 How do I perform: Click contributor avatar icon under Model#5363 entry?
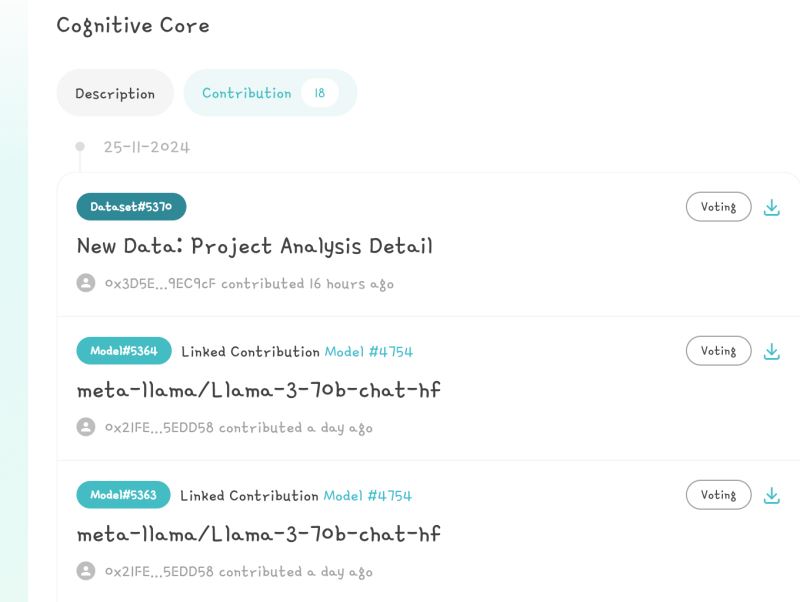pos(86,571)
